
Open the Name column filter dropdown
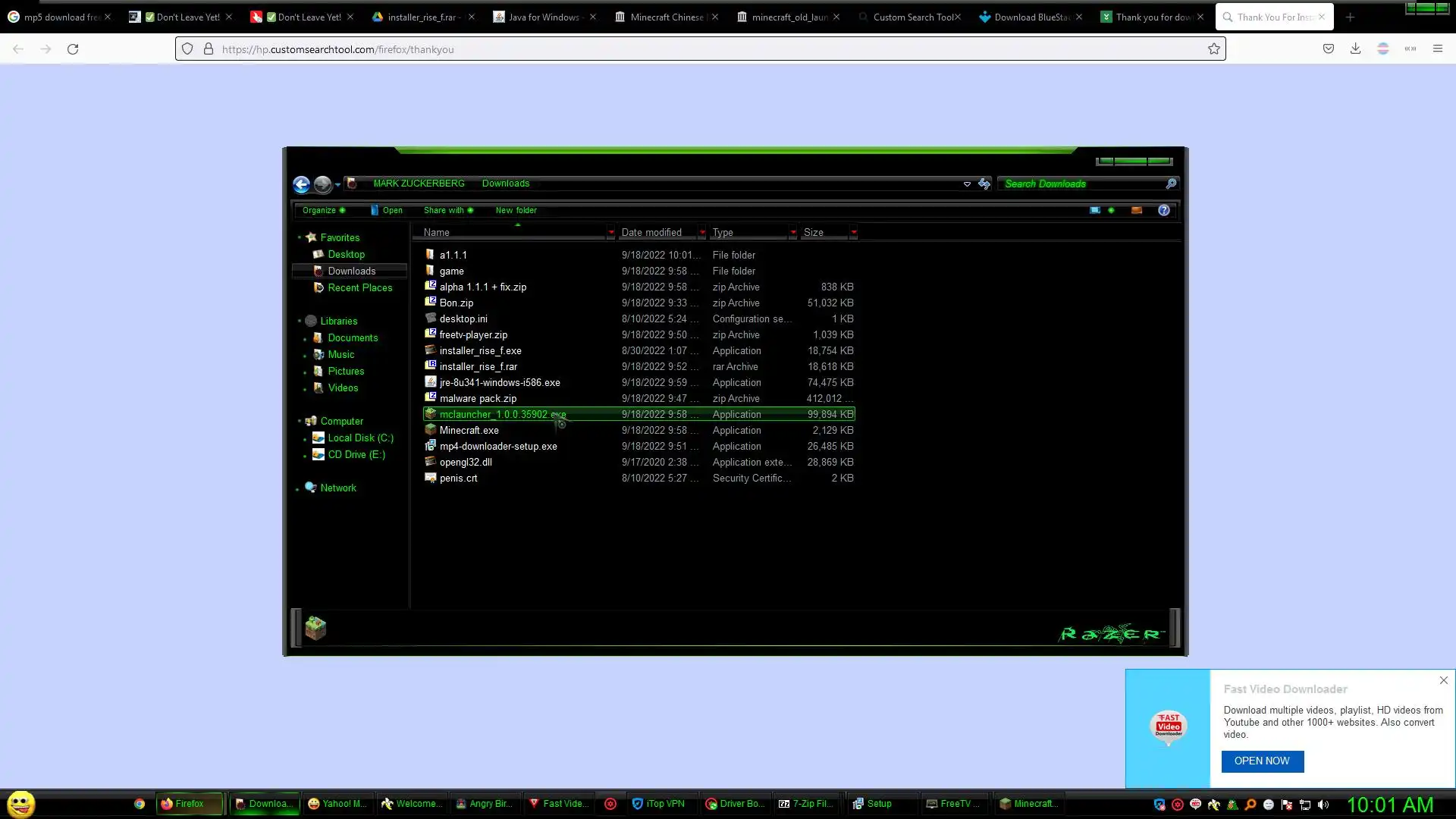tap(610, 233)
